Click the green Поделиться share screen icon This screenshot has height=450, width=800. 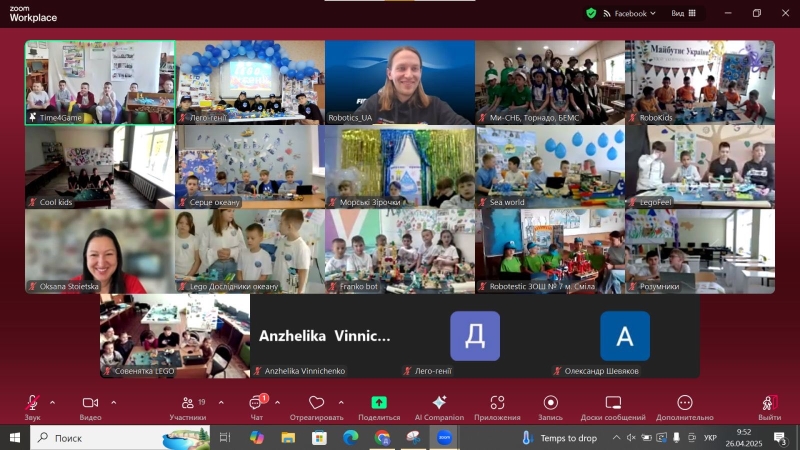pos(379,403)
